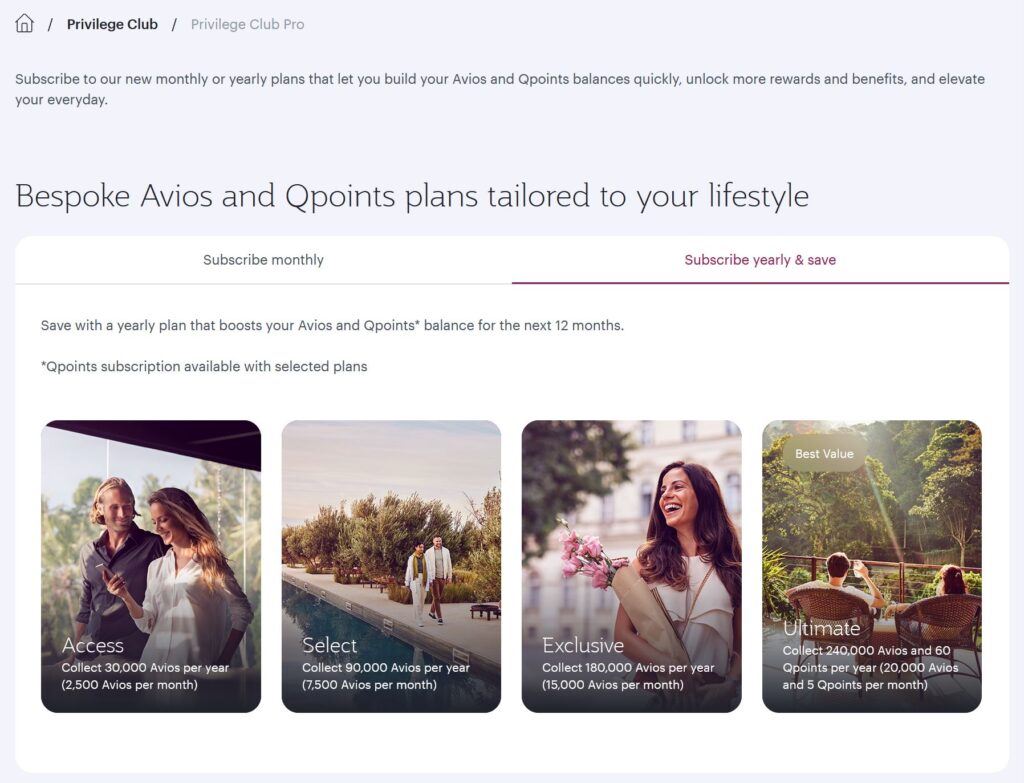1024x783 pixels.
Task: Open the Privilege Club breadcrumb link
Action: 112,24
